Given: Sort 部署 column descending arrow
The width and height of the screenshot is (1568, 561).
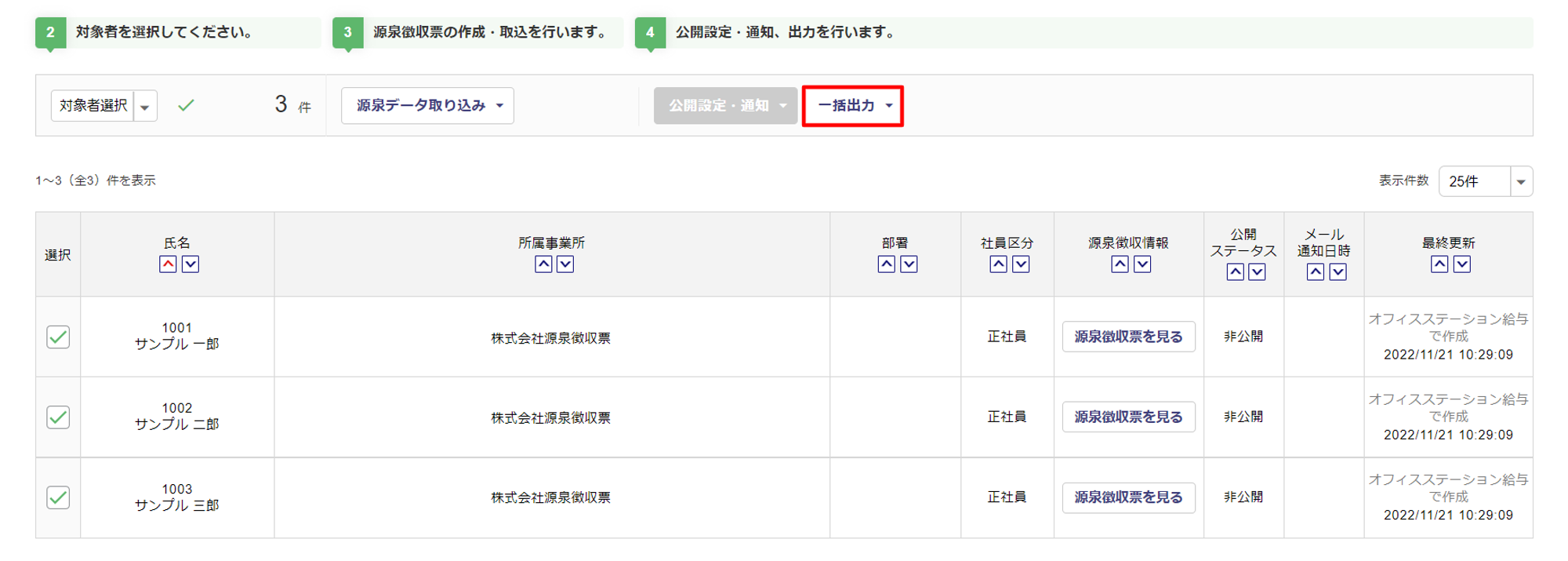Looking at the screenshot, I should (909, 264).
